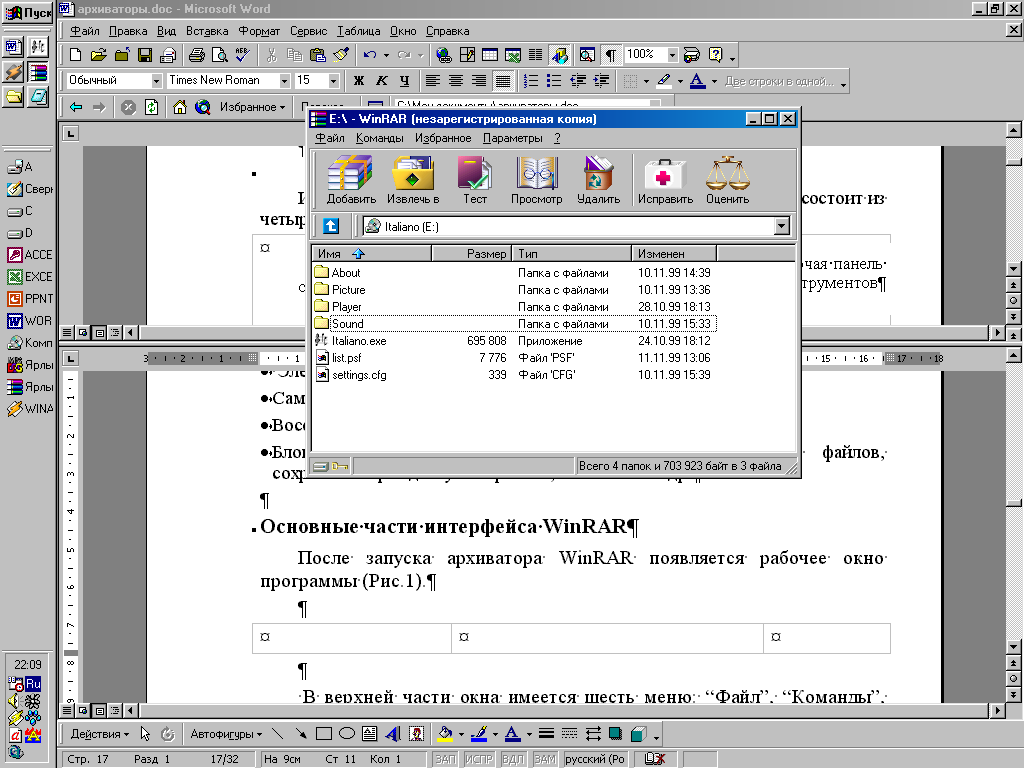Image resolution: width=1024 pixels, height=768 pixels.
Task: Open the font size dropdown showing 15
Action: click(333, 81)
